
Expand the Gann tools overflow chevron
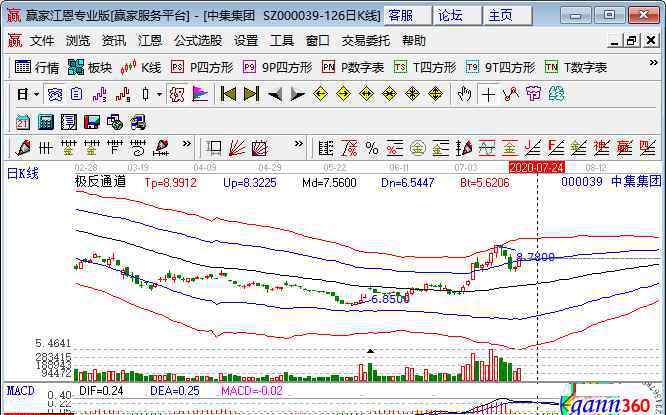299,144
